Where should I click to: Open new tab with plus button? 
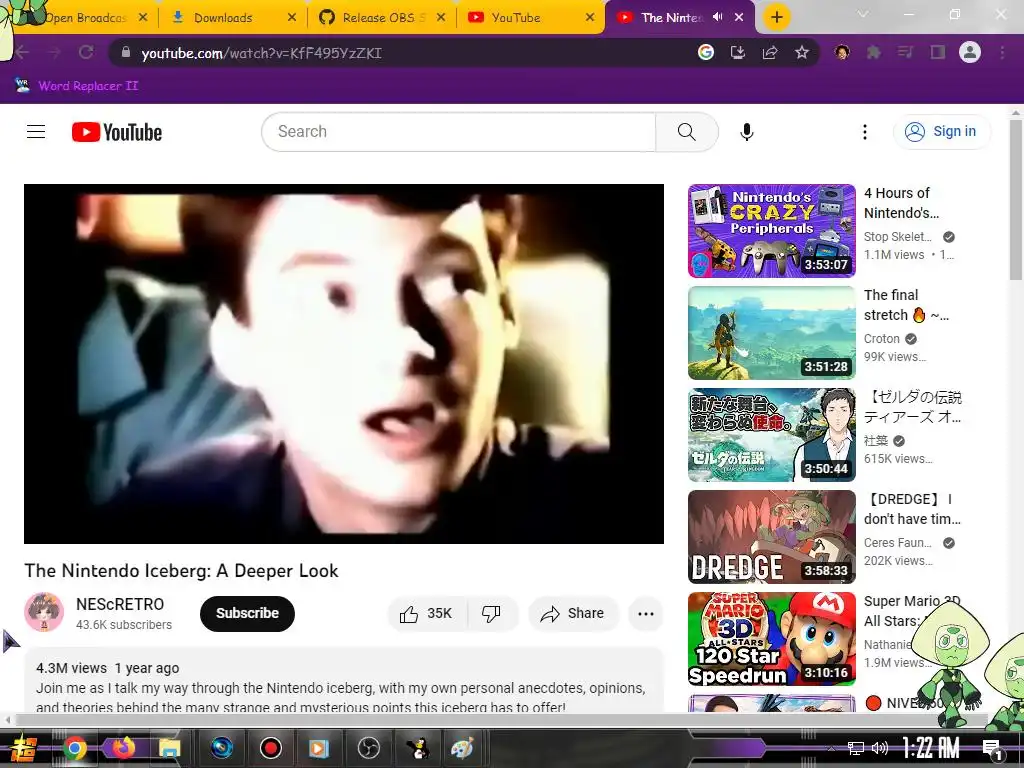point(776,17)
